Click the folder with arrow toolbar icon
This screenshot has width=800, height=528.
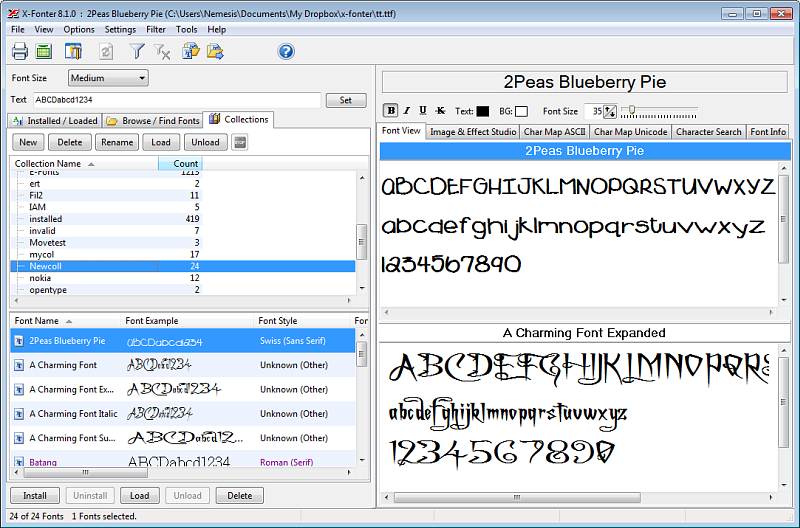(215, 51)
